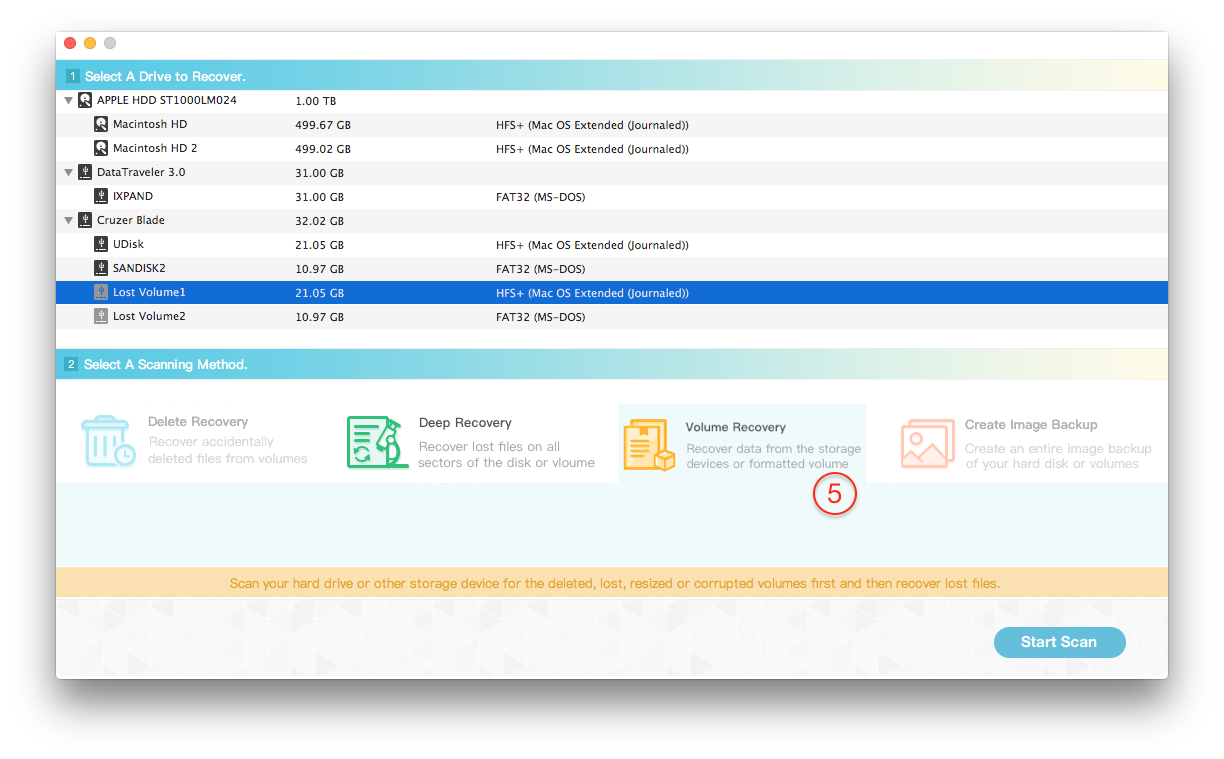Choose the Delete Recovery scanning method

coord(195,442)
